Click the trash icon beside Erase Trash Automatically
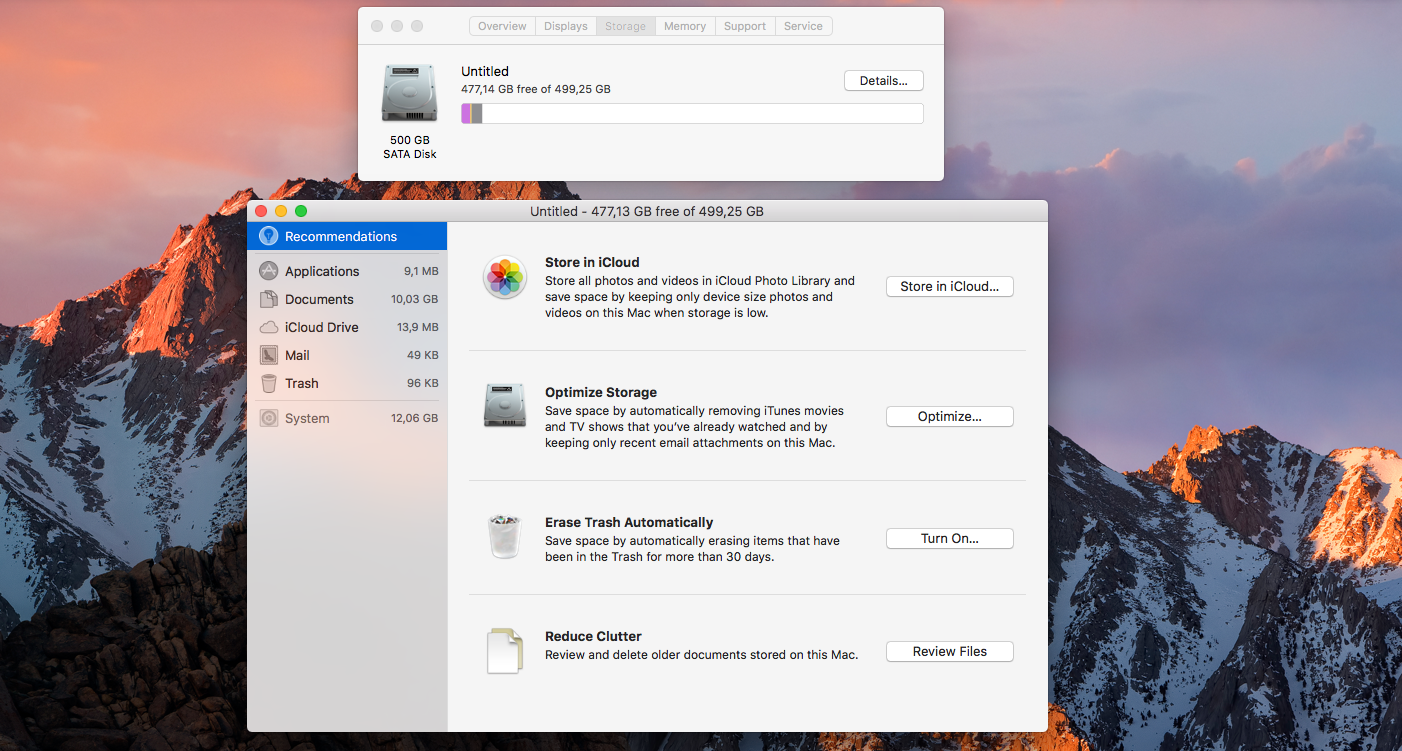 (505, 536)
